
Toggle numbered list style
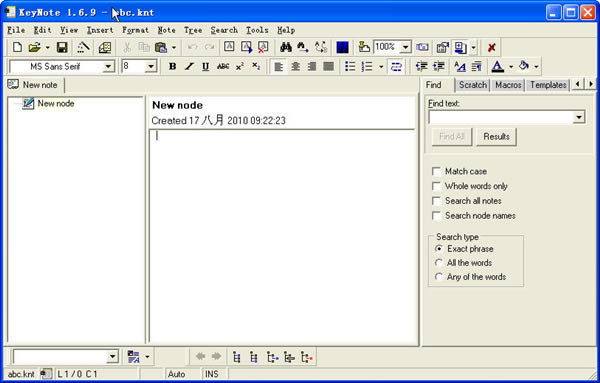(367, 67)
